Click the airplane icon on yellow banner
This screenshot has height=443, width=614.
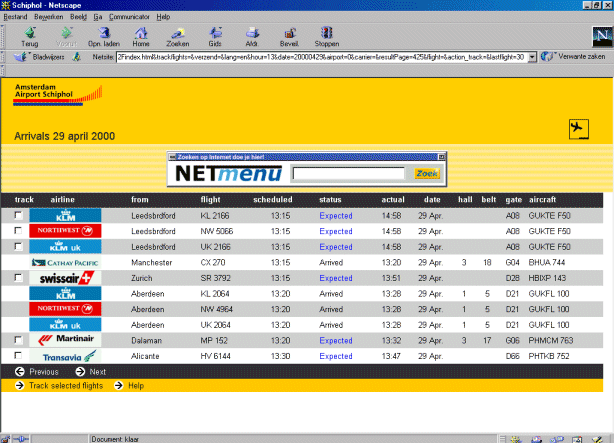tap(579, 129)
